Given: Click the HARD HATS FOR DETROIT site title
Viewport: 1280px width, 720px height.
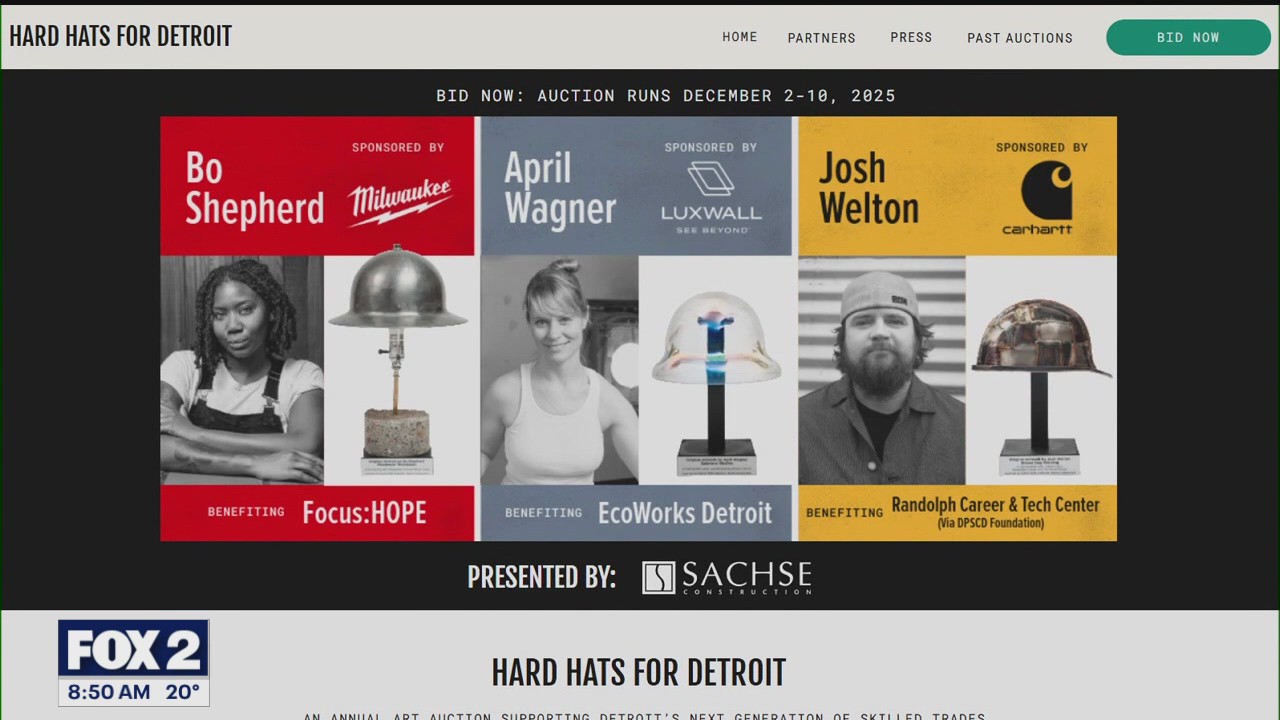Looking at the screenshot, I should coord(120,36).
